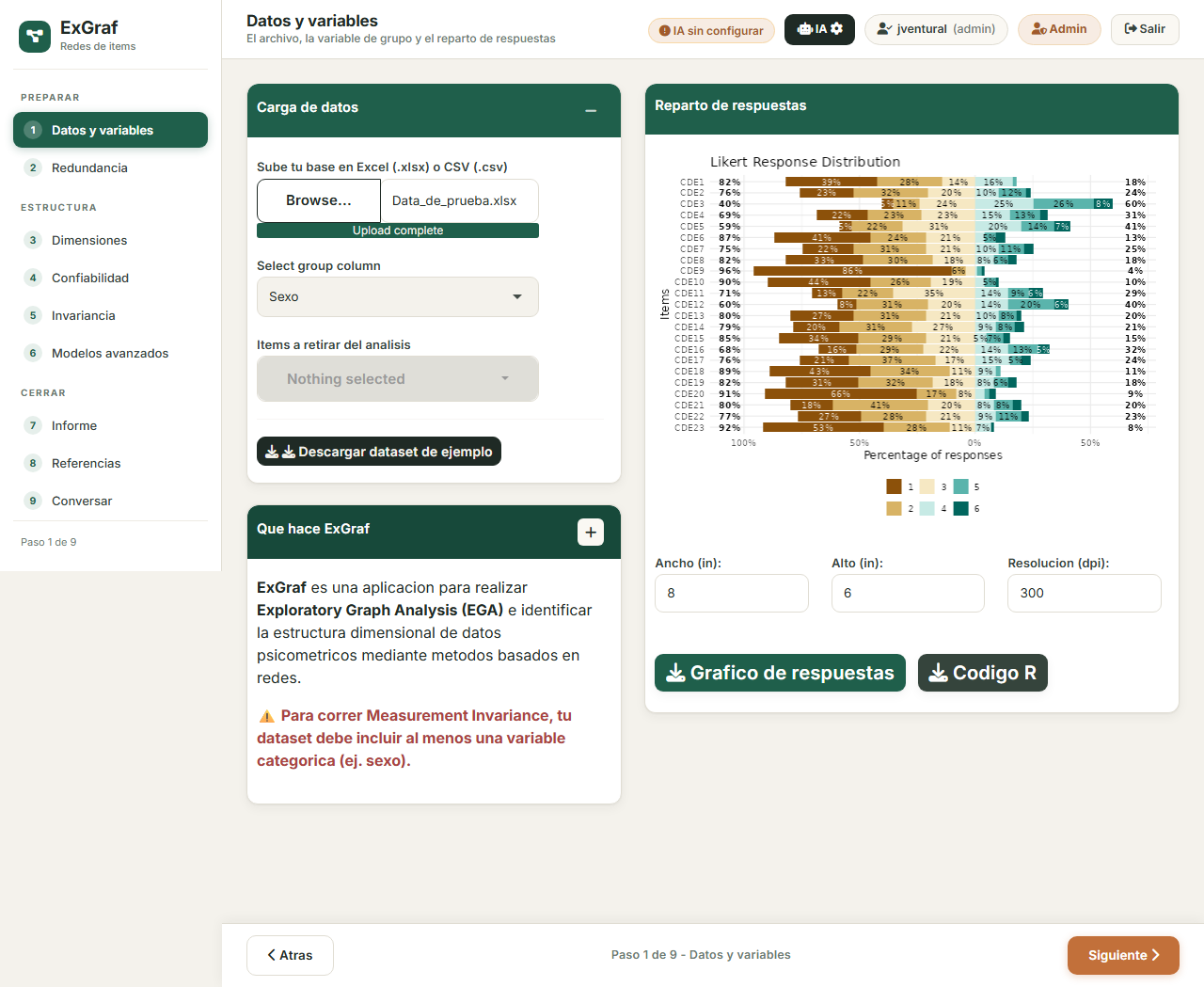
Task: Open IA settings with robot gear icon
Action: pyautogui.click(x=819, y=29)
